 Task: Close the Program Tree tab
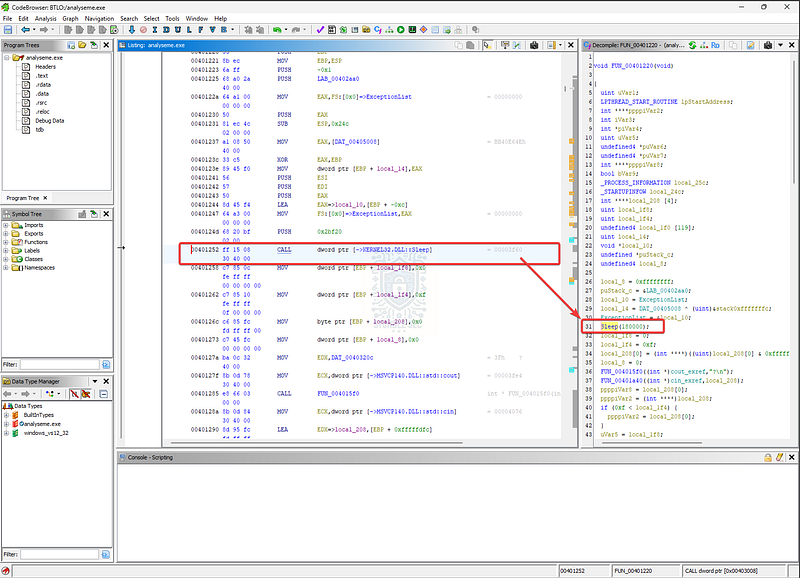coord(45,198)
